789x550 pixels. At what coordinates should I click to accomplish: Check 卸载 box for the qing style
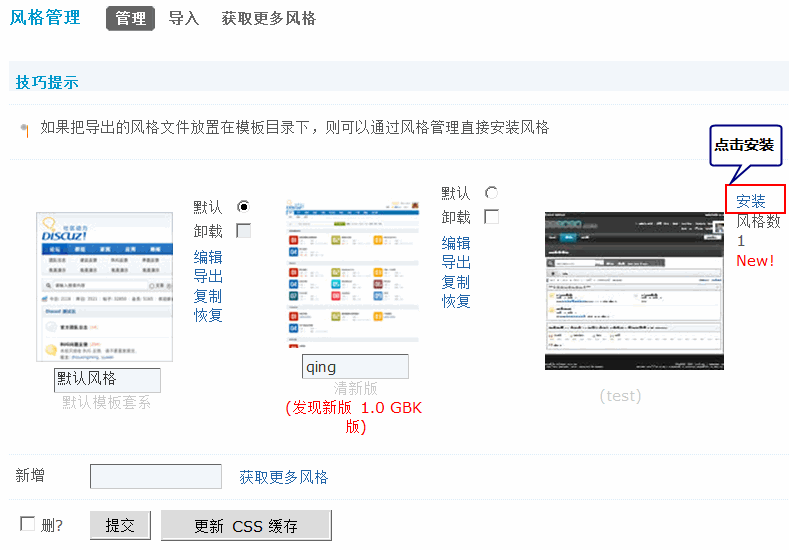click(x=491, y=217)
